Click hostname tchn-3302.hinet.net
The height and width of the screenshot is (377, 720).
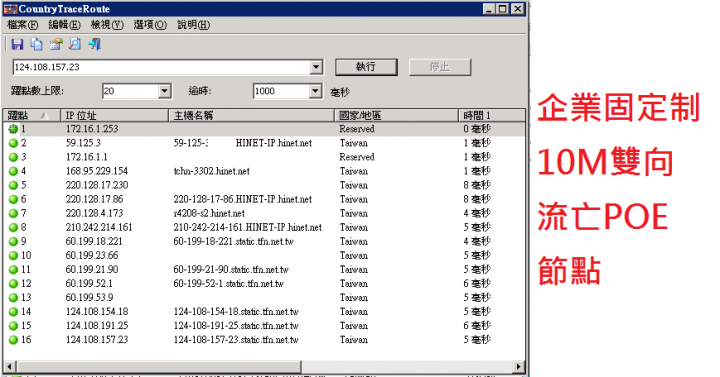click(x=212, y=171)
